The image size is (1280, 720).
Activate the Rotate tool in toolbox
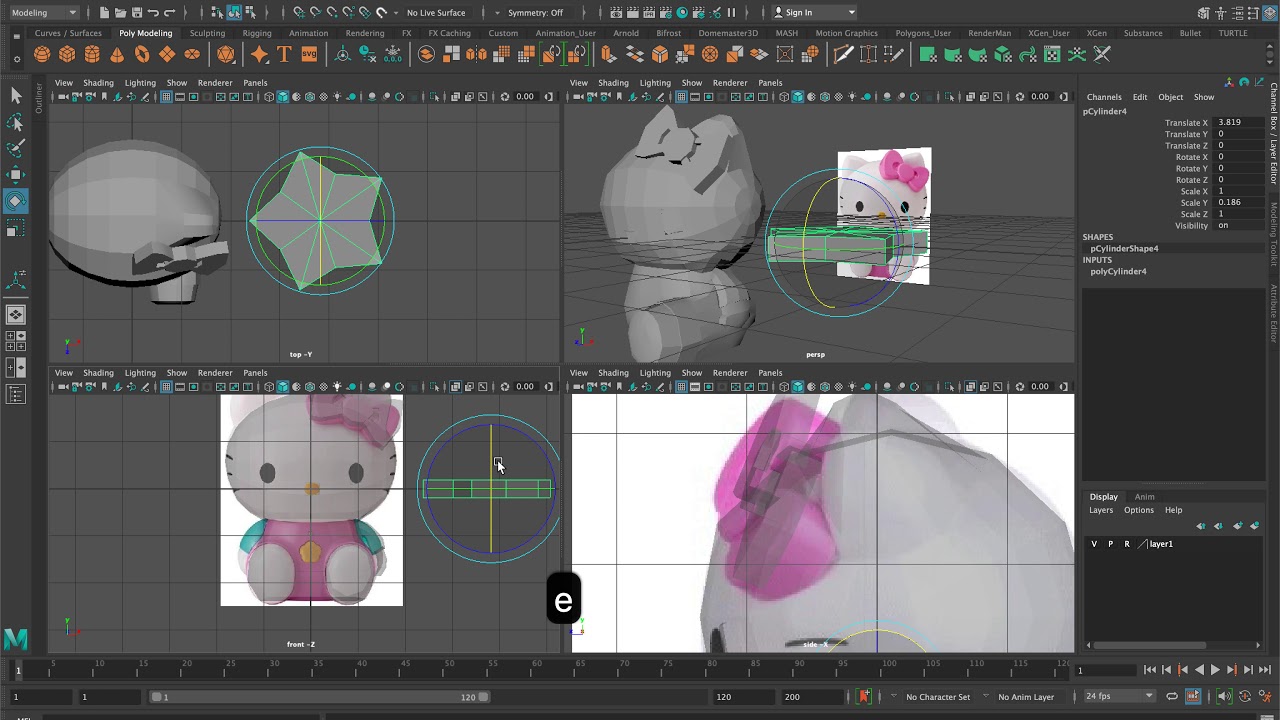click(15, 201)
